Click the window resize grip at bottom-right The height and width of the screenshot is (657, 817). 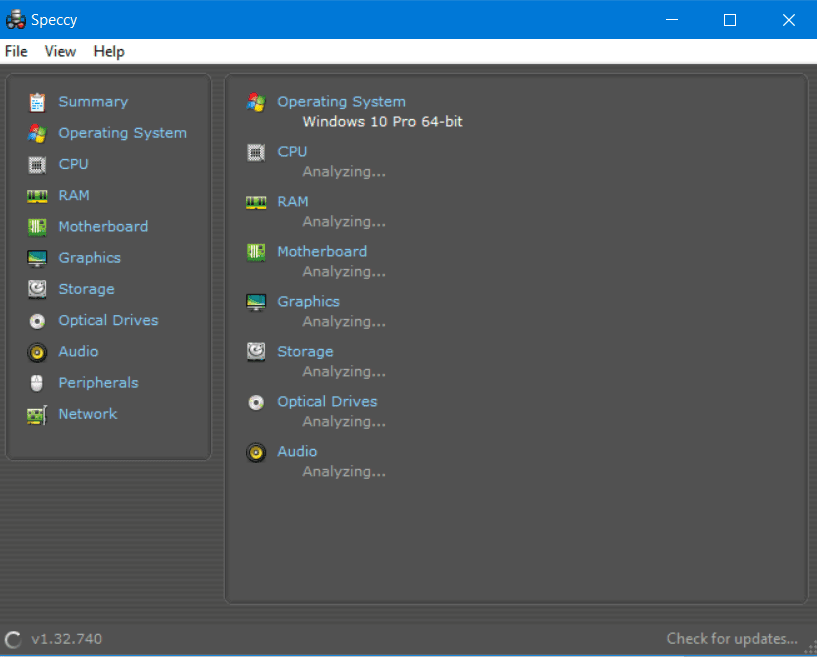(x=809, y=649)
